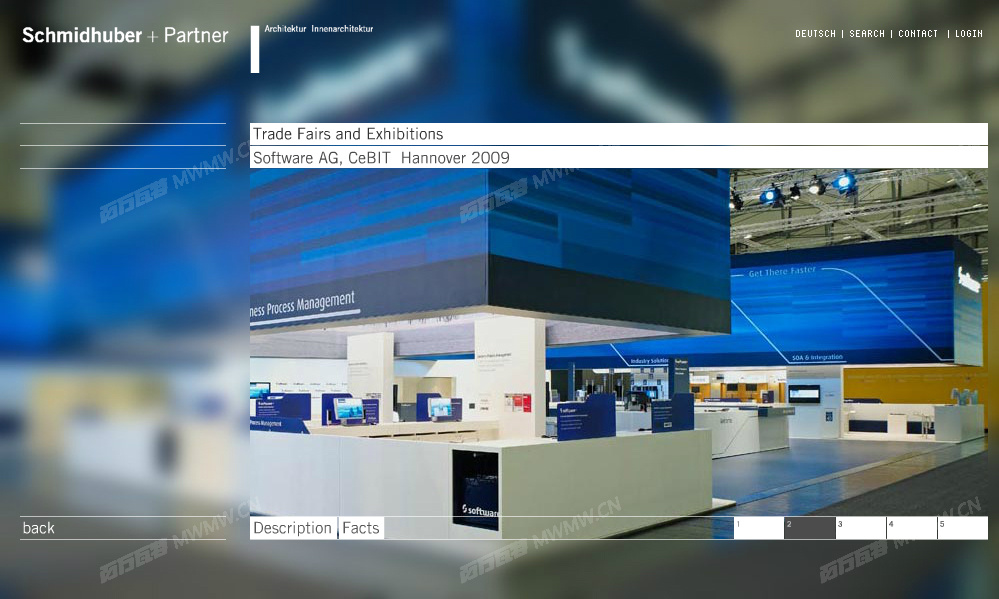Open the Schmidhuber + Partner logo link

click(125, 35)
